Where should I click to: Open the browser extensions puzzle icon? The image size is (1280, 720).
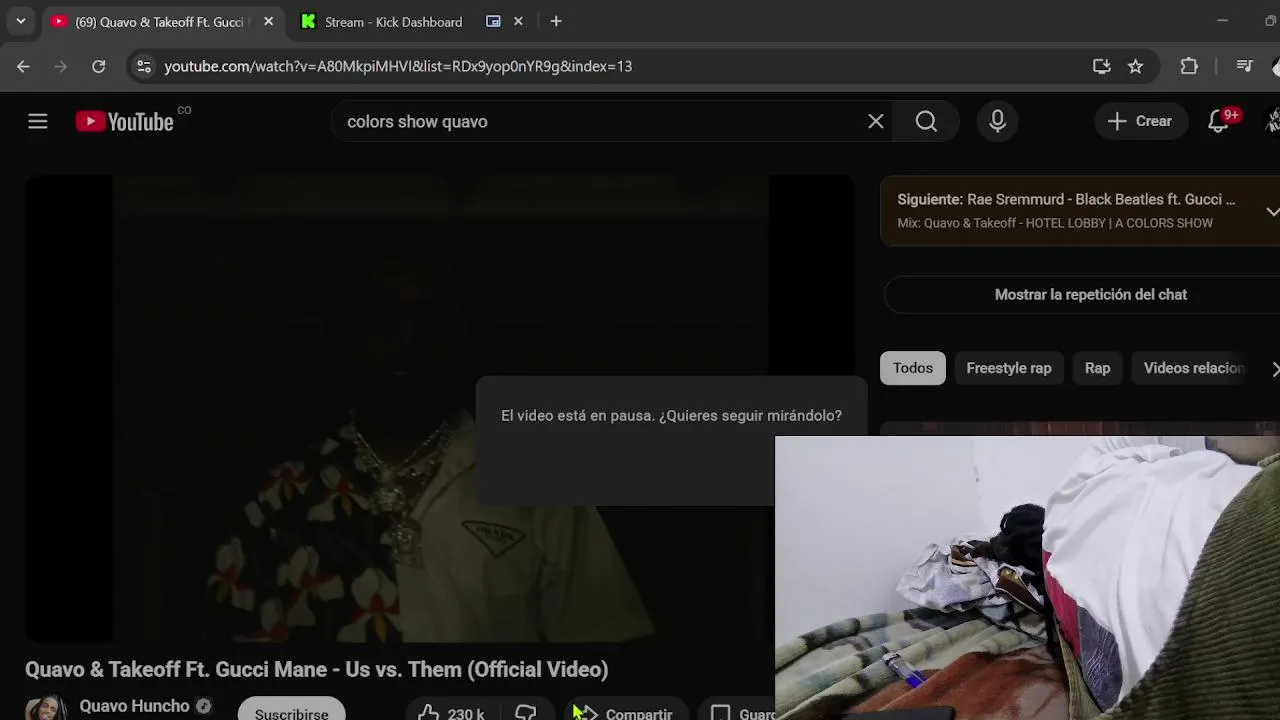click(1189, 66)
